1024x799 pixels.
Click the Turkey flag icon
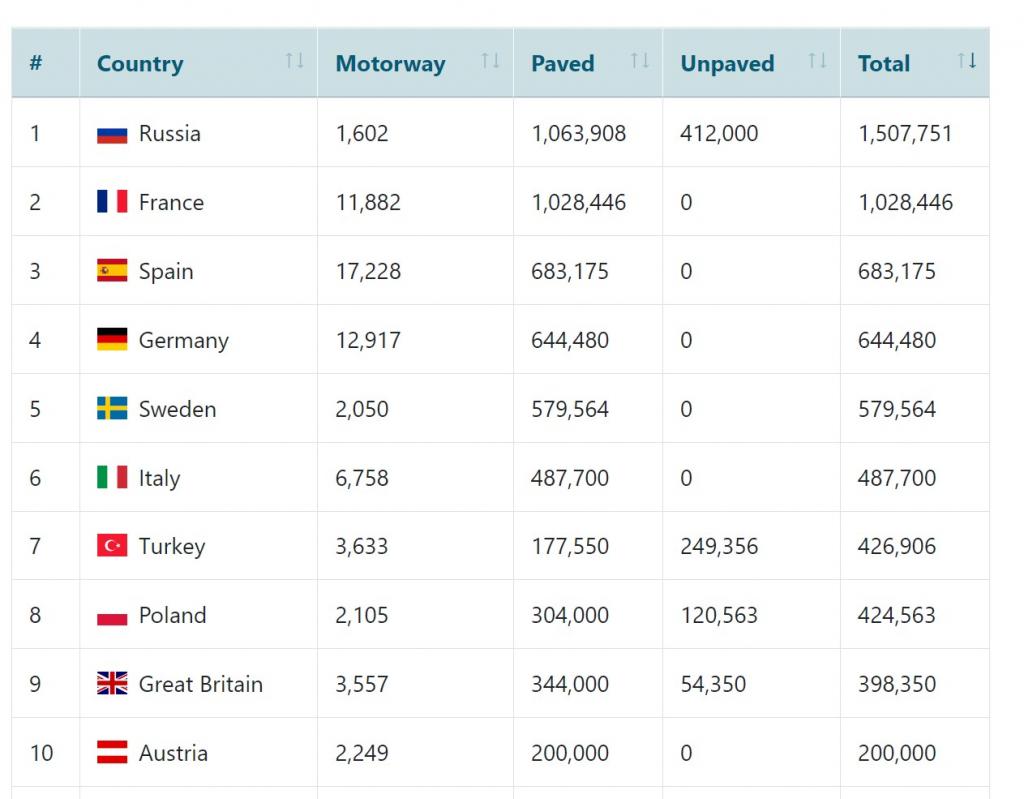tap(112, 546)
